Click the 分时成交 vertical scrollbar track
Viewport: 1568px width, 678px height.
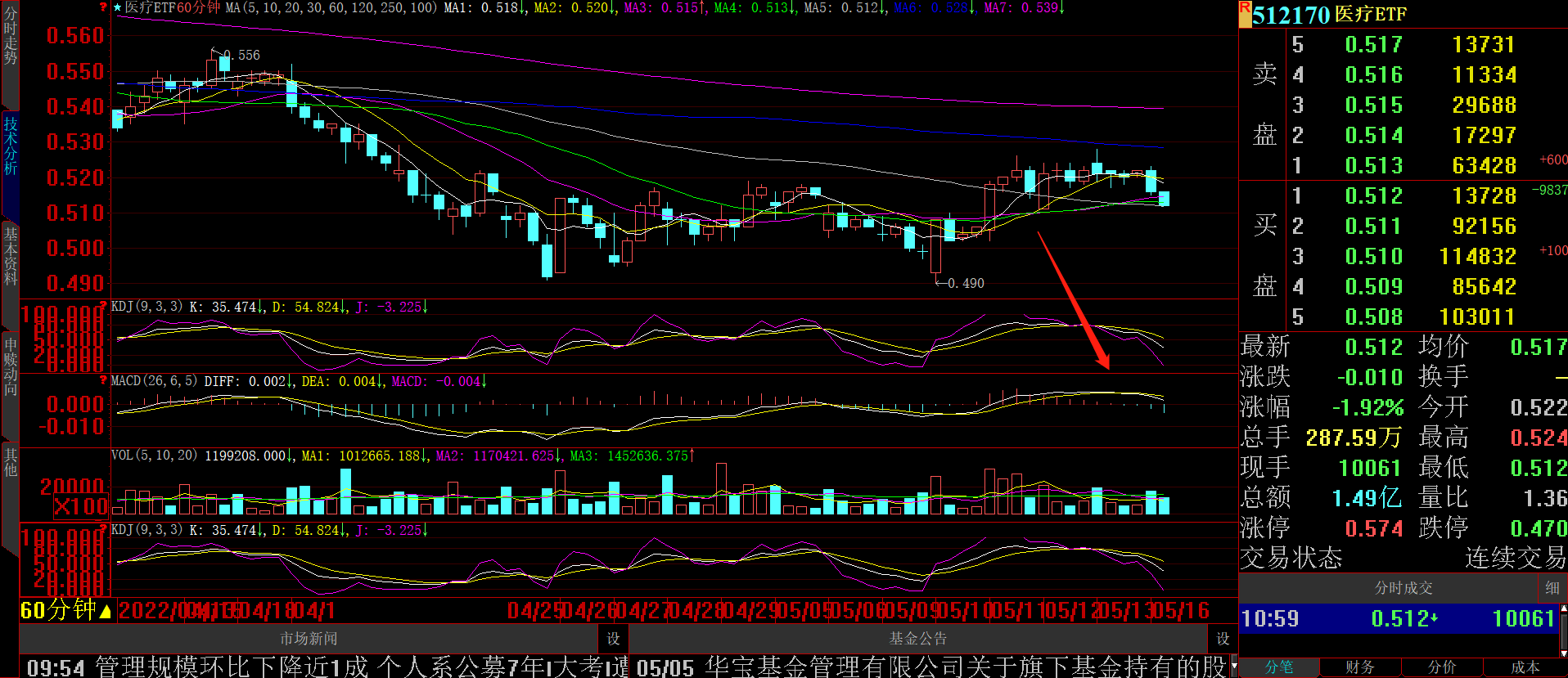pyautogui.click(x=1564, y=630)
